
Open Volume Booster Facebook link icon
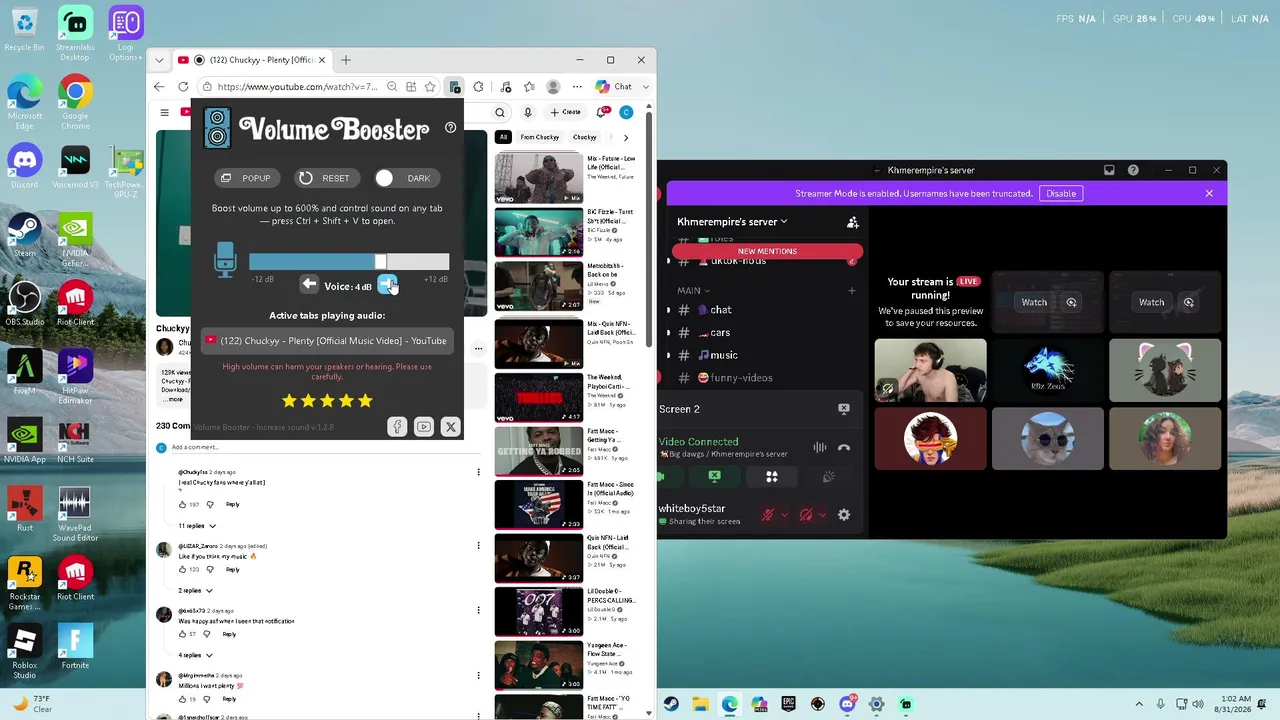(397, 427)
